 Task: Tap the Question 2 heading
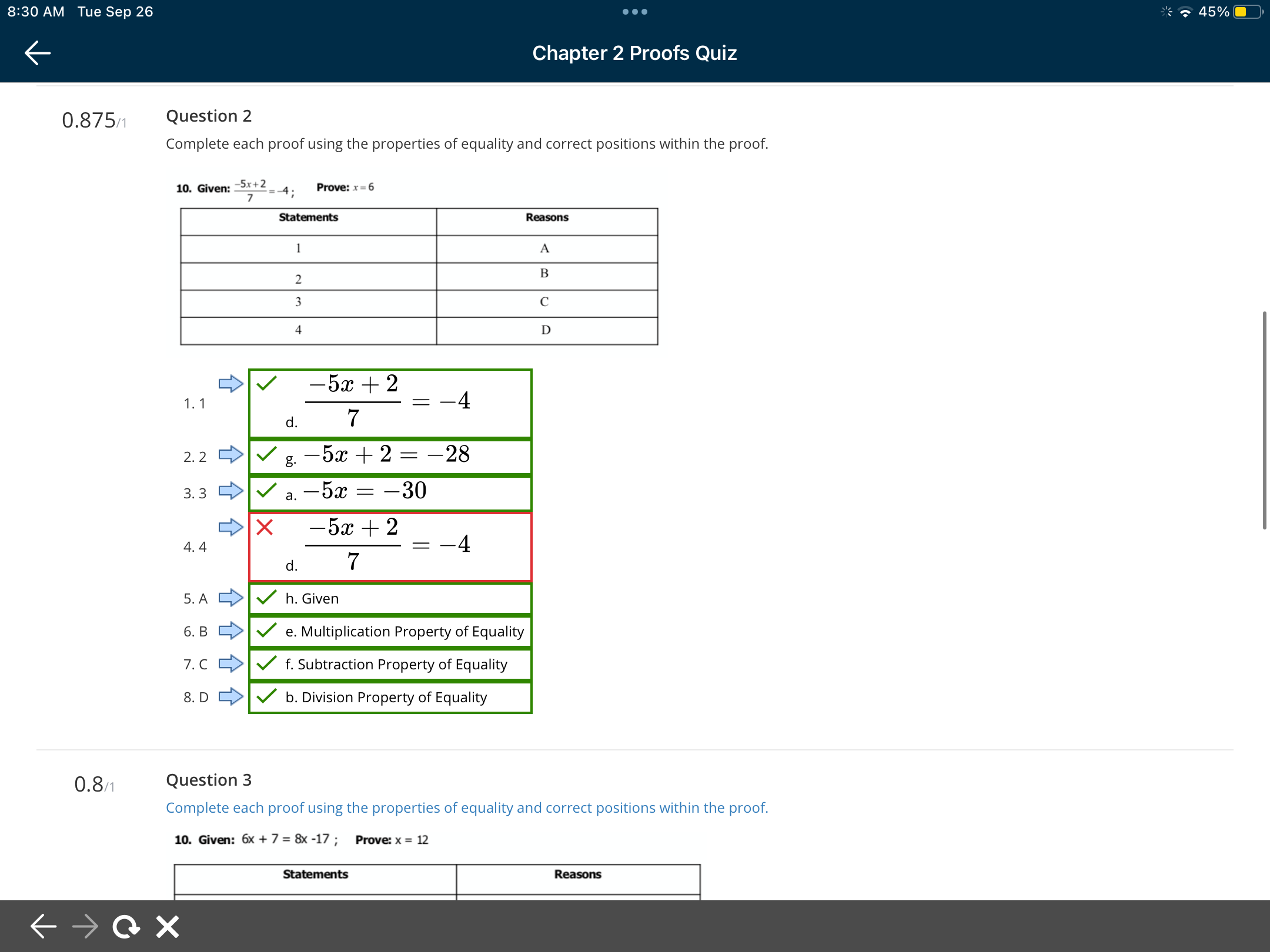click(x=209, y=116)
